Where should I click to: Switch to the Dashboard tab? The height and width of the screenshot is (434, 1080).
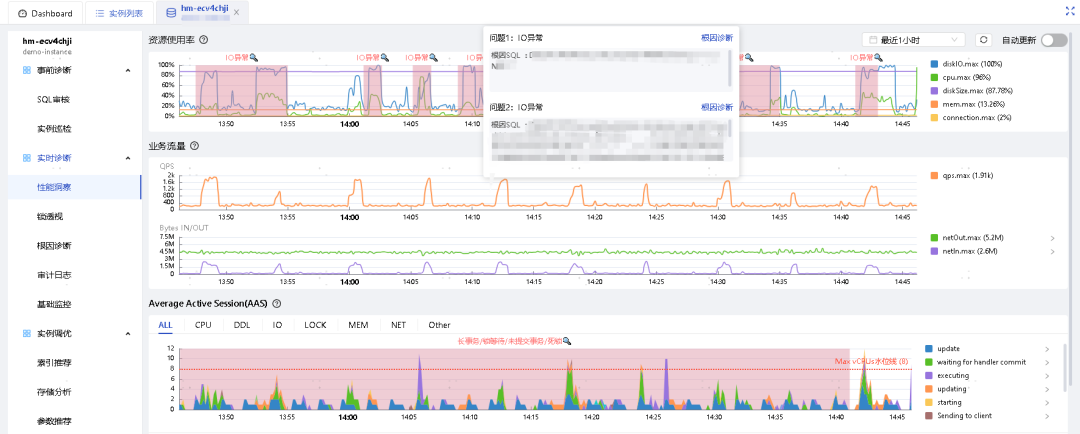(x=45, y=13)
